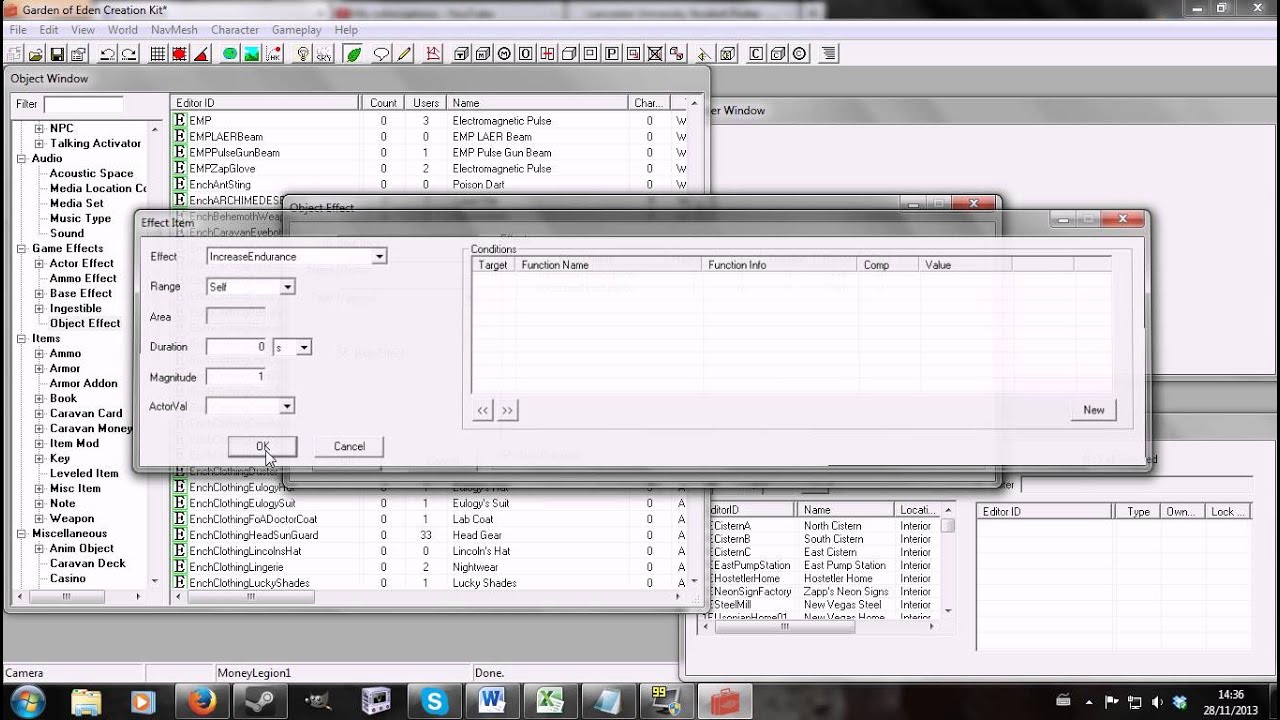Click the text lines icon at toolbar end
This screenshot has height=720, width=1280.
tap(829, 54)
